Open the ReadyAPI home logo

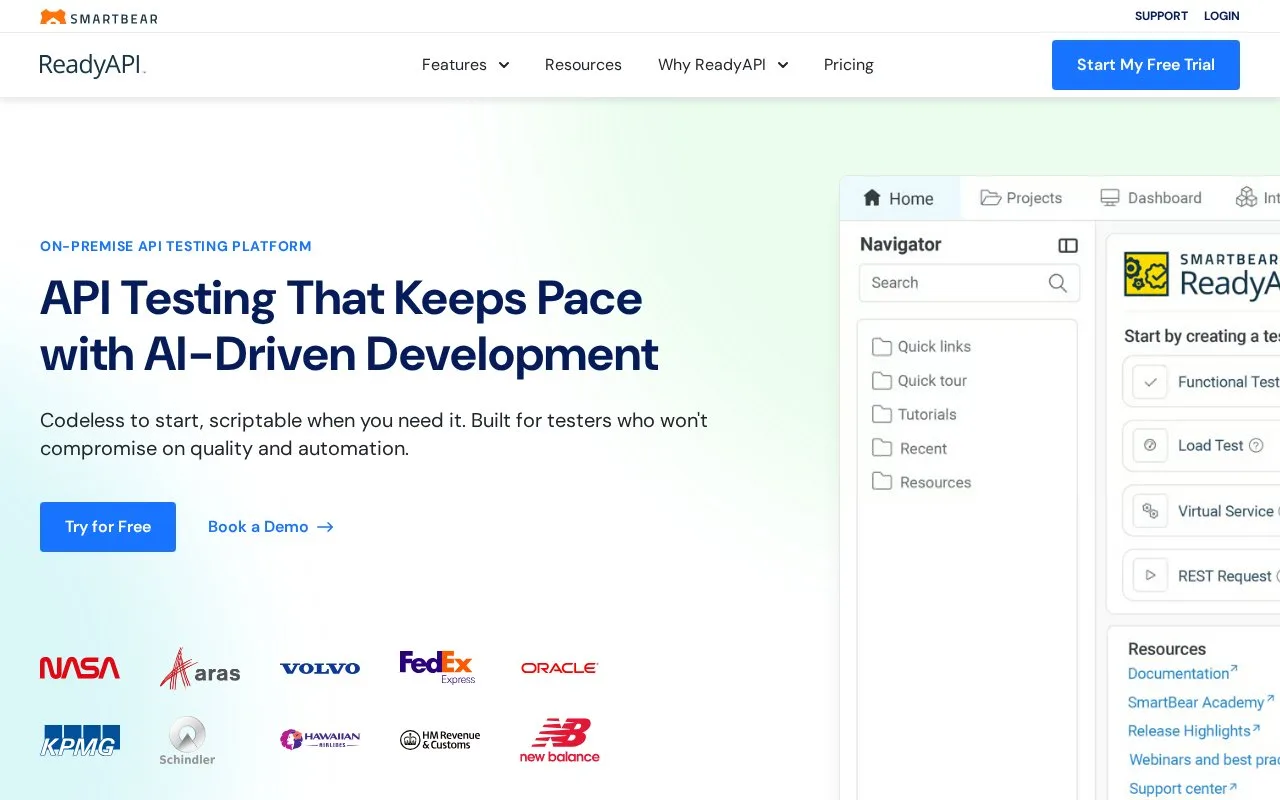93,65
